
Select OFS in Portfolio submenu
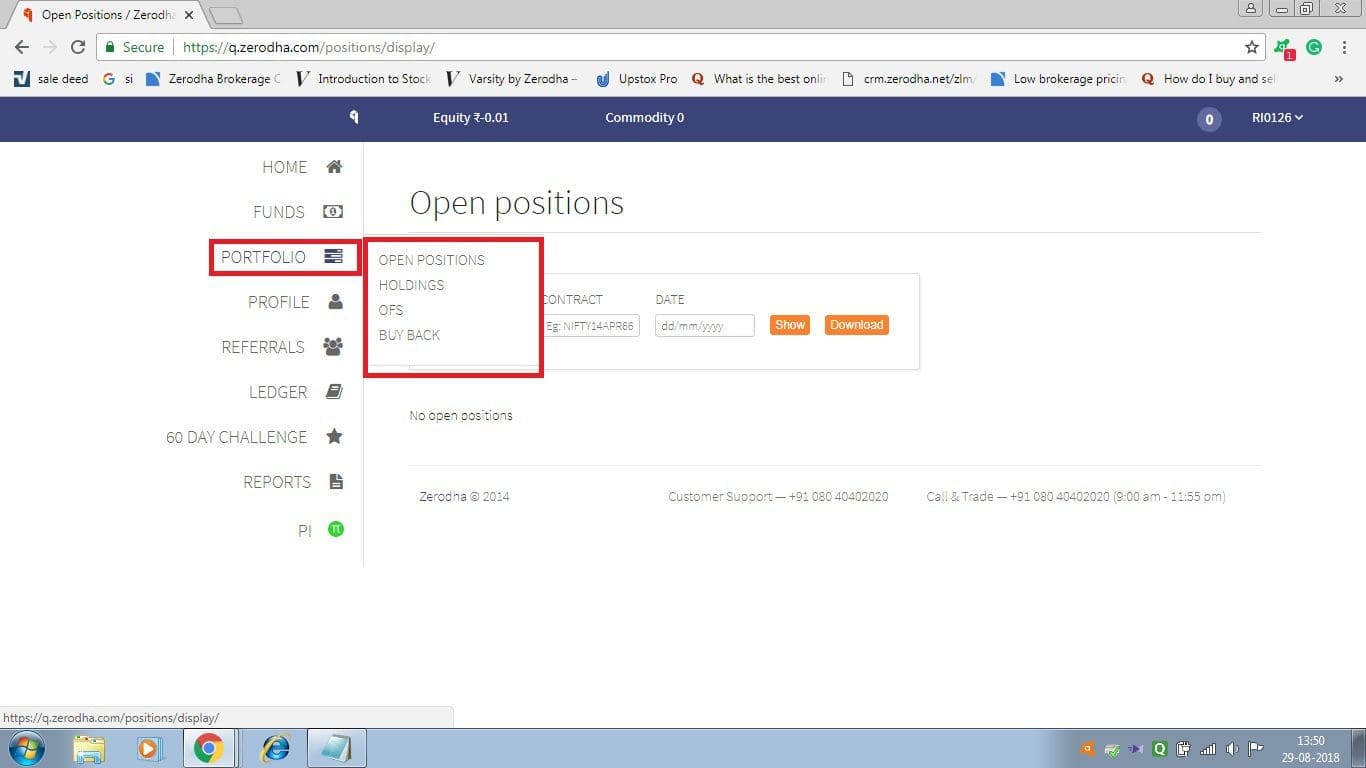tap(391, 310)
